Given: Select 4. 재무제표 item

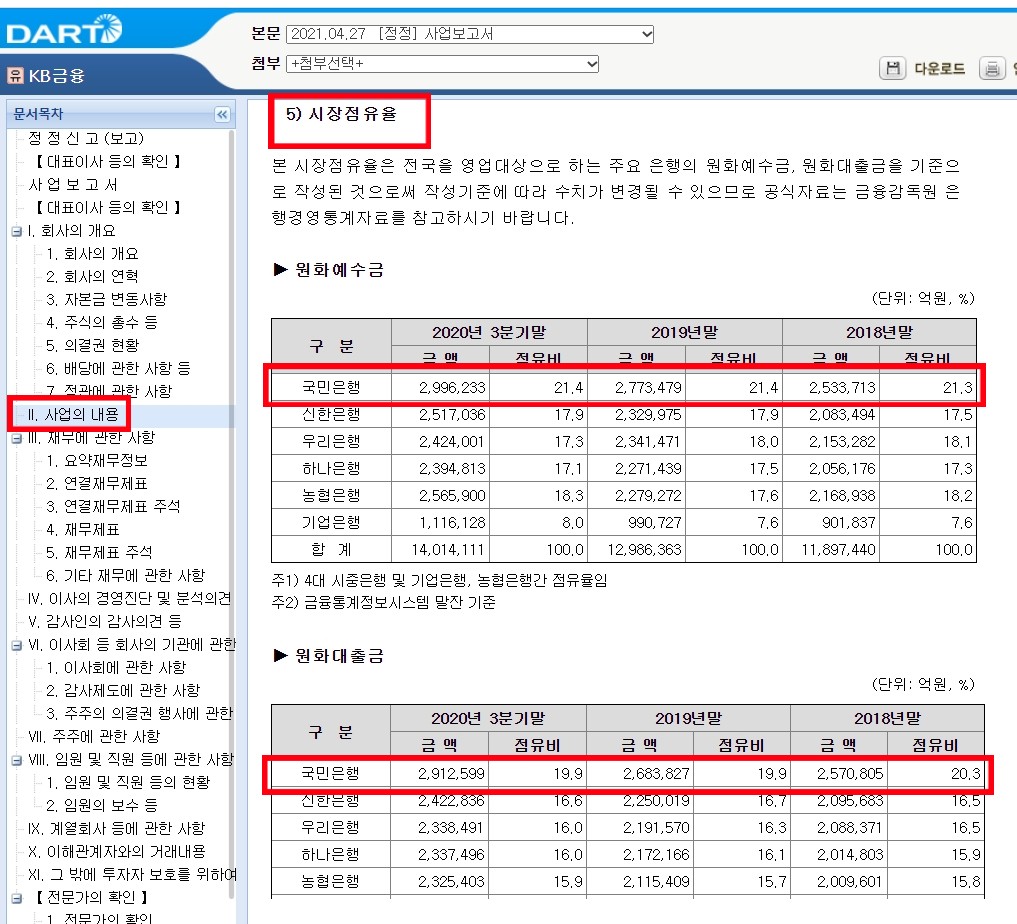Looking at the screenshot, I should 83,530.
